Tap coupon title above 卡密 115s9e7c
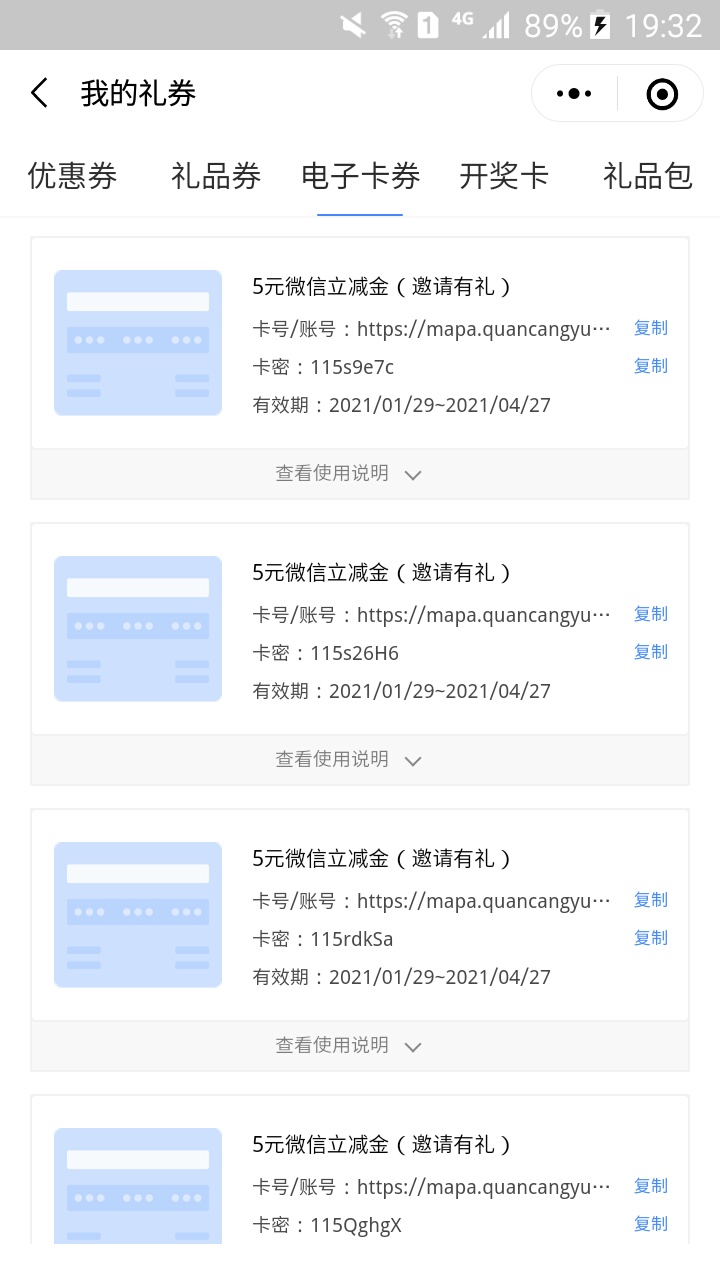The image size is (720, 1280). point(381,287)
